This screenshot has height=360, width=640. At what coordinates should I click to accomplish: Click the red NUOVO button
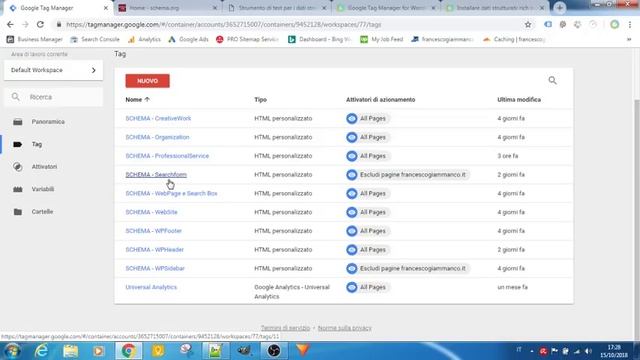147,81
